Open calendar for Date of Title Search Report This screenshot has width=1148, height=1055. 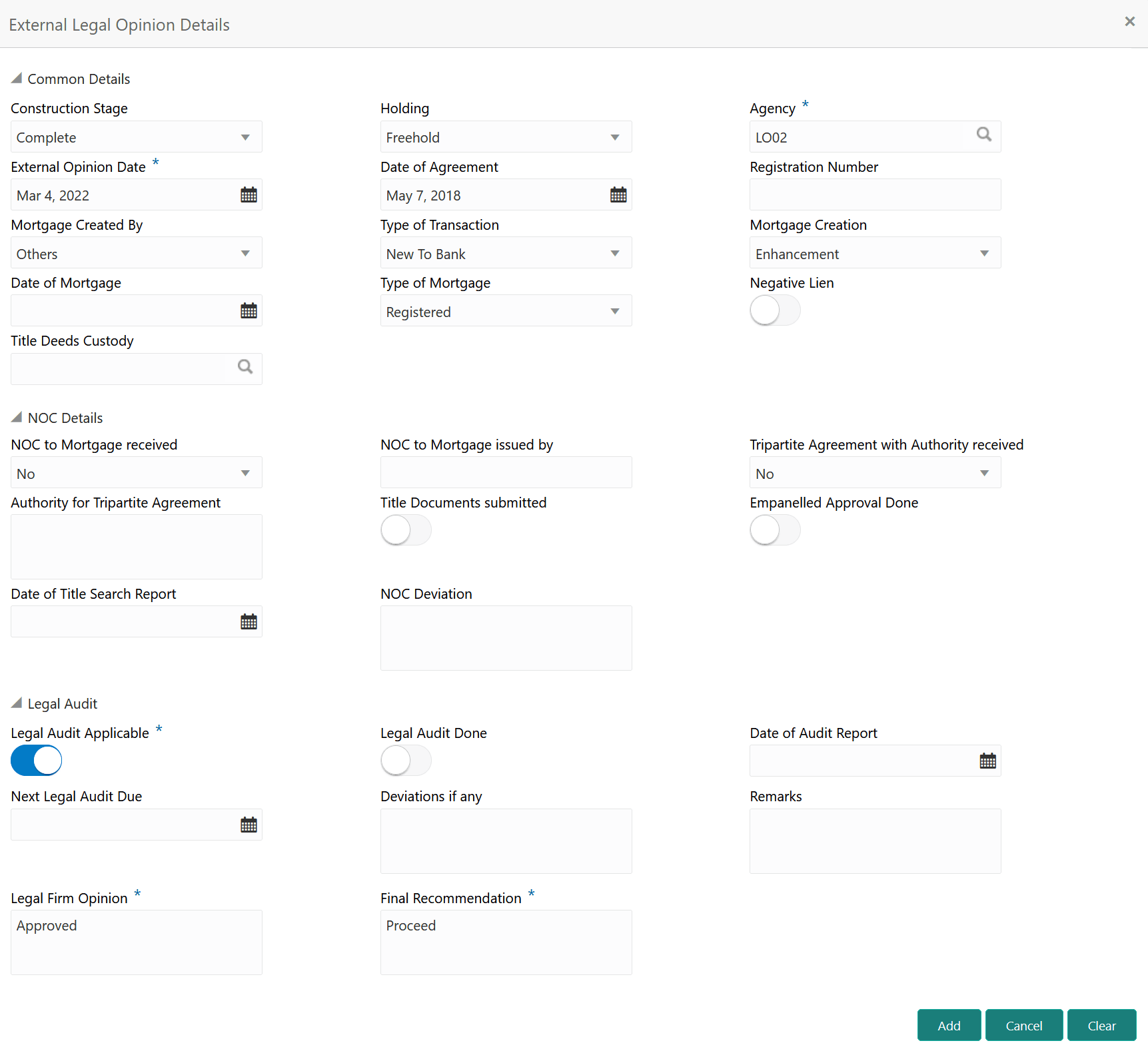[249, 622]
